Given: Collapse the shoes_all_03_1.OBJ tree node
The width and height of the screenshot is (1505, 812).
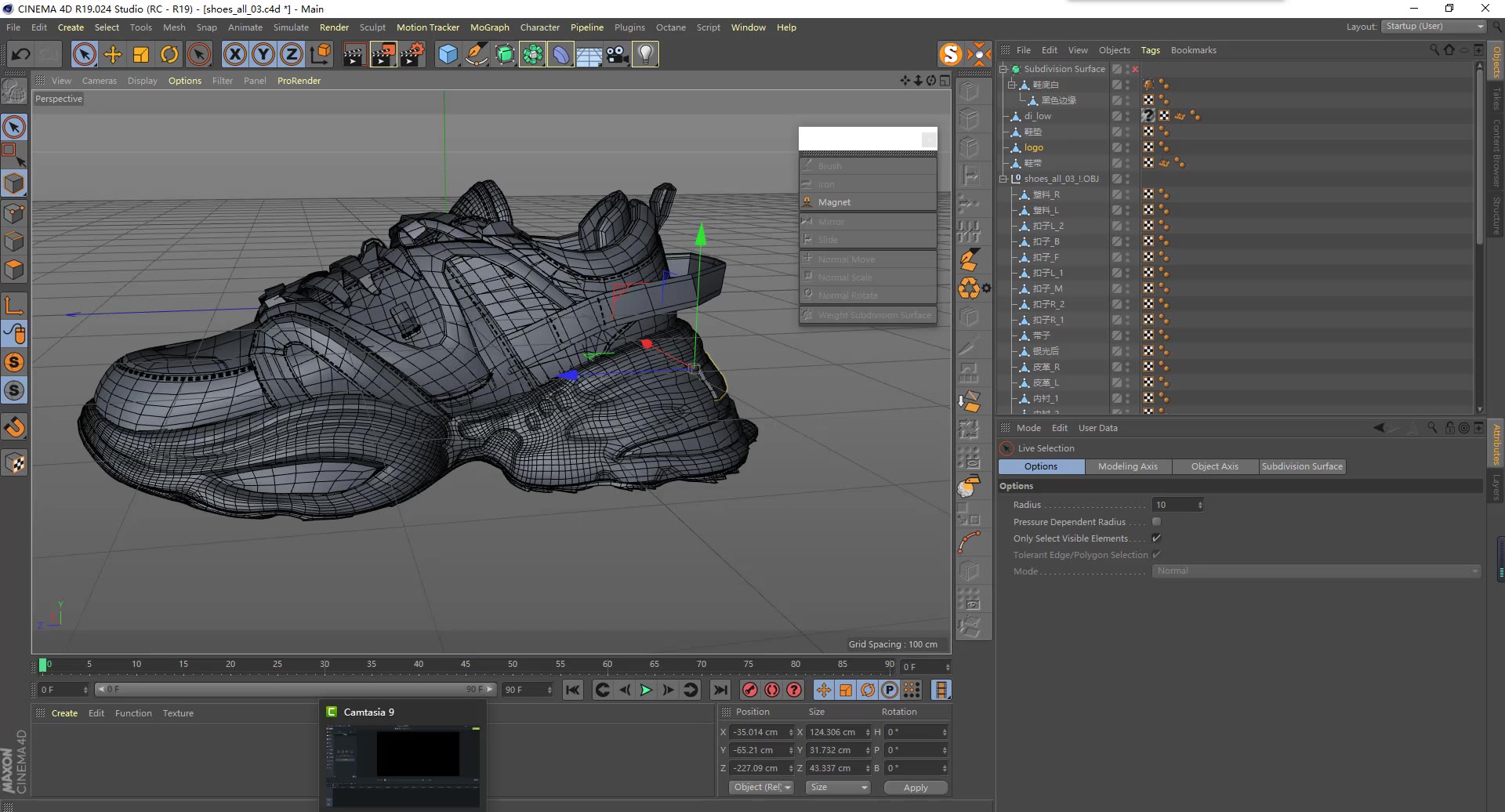Looking at the screenshot, I should click(1003, 179).
